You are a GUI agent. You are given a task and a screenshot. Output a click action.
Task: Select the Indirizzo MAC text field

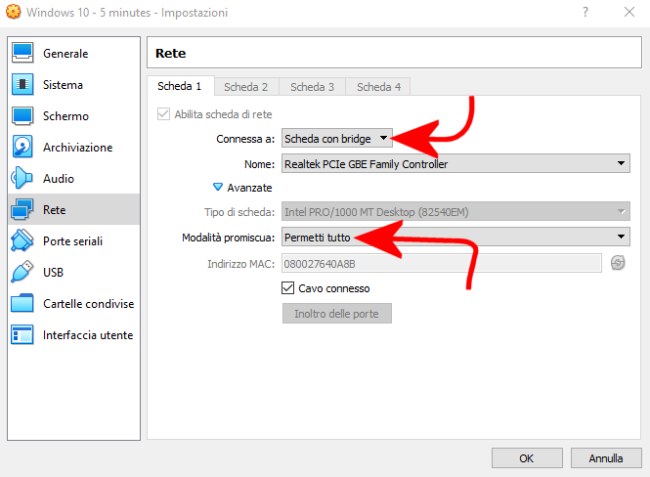tap(441, 264)
